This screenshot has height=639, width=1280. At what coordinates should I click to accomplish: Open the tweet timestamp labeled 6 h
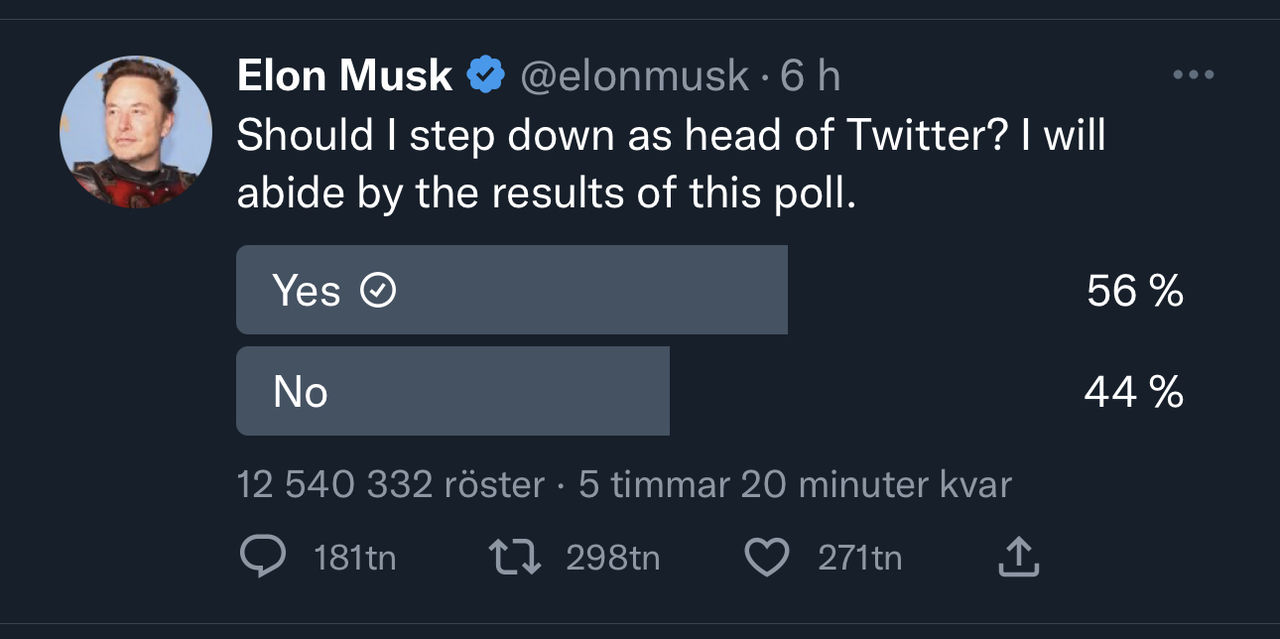(810, 72)
